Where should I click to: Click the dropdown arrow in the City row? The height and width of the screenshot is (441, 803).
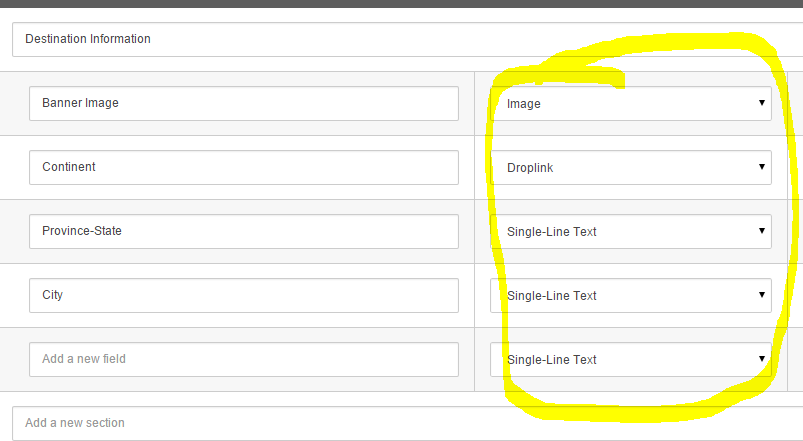[x=762, y=295]
